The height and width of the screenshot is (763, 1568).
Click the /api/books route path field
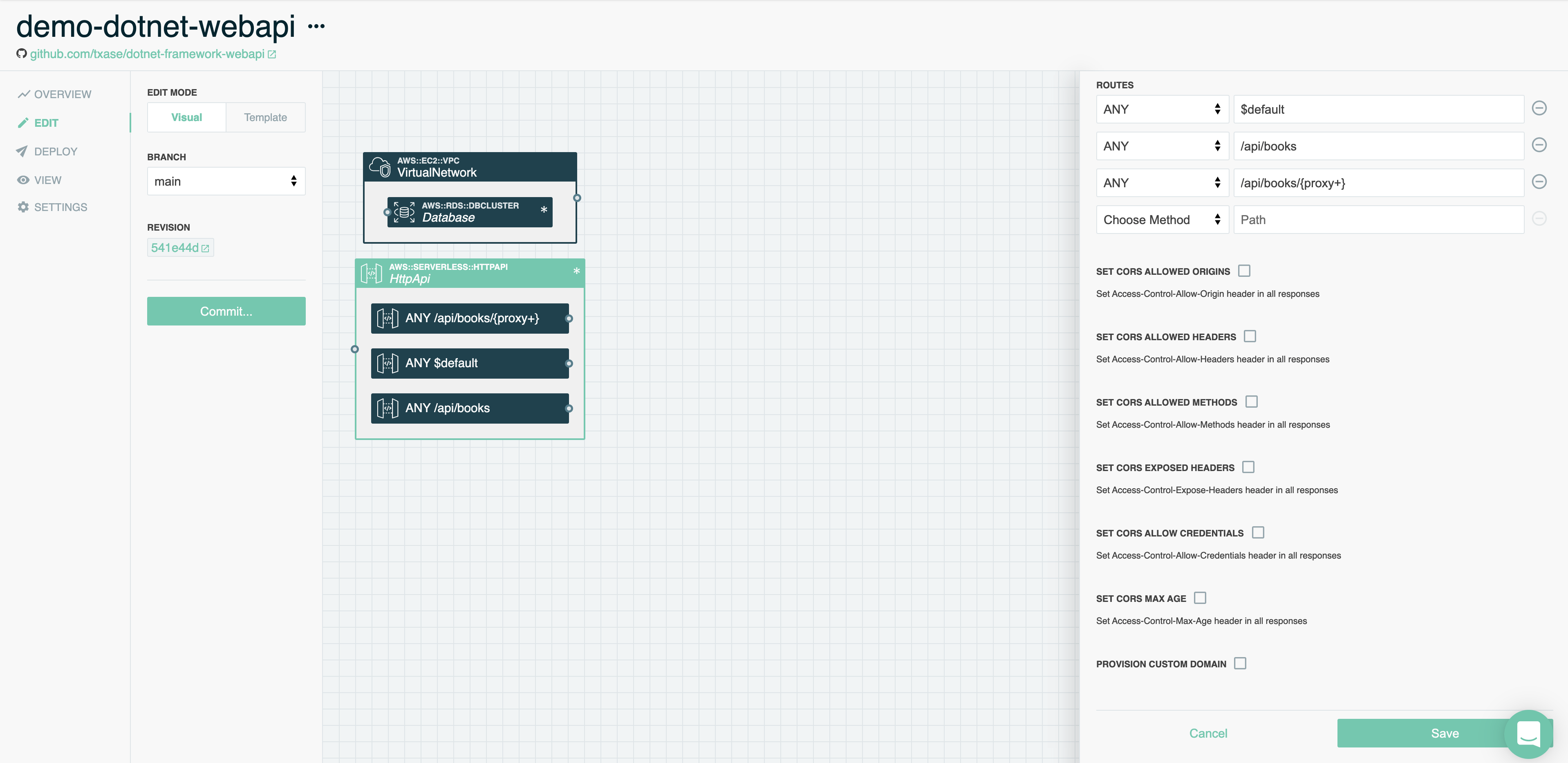[x=1378, y=146]
